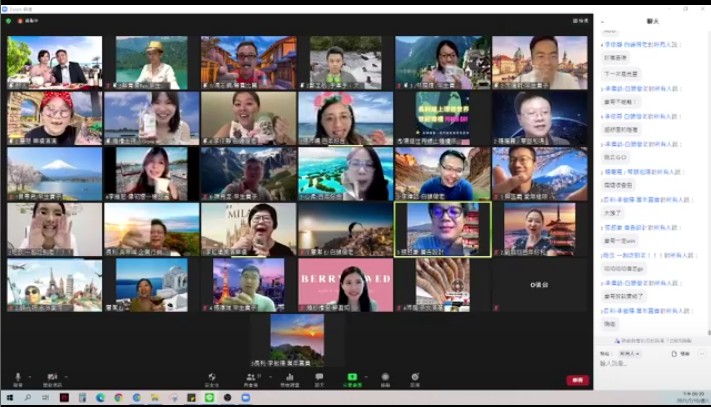Viewport: 711px width, 407px height.
Task: Select the camera-off black tile
Action: (x=540, y=285)
